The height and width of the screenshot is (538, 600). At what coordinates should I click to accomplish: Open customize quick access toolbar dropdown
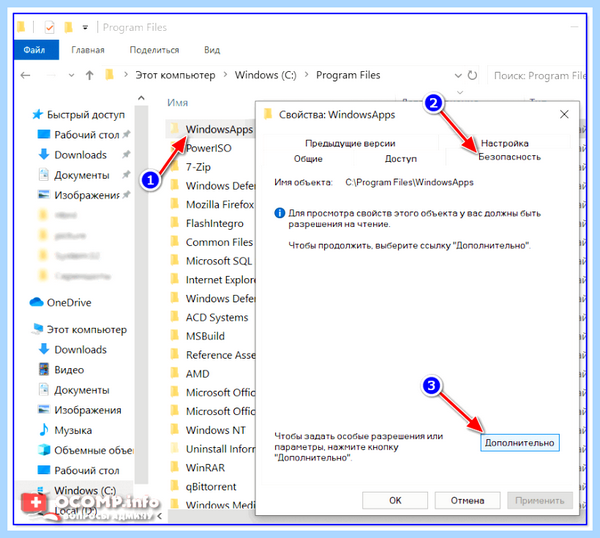[85, 28]
